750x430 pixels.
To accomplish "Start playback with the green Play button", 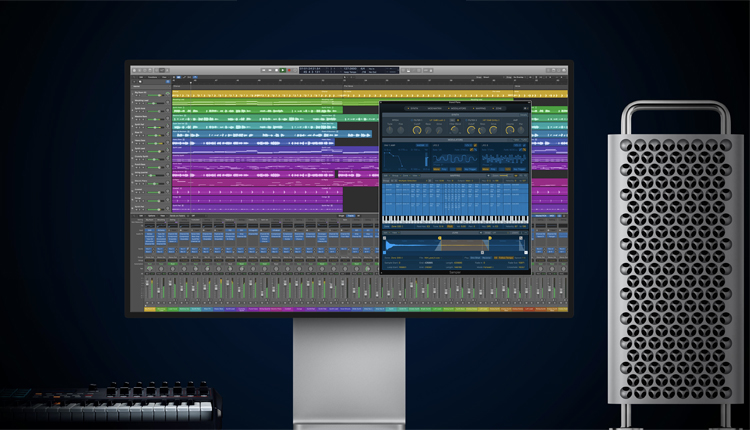I will pos(283,70).
